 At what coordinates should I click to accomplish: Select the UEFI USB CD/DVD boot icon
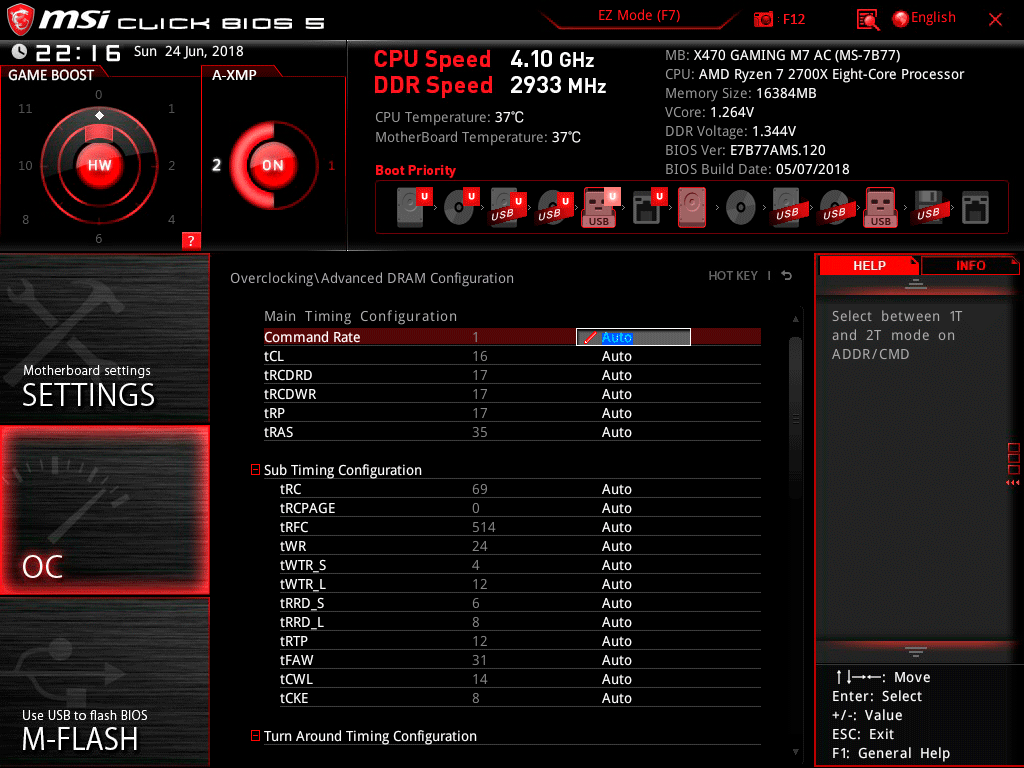(554, 207)
